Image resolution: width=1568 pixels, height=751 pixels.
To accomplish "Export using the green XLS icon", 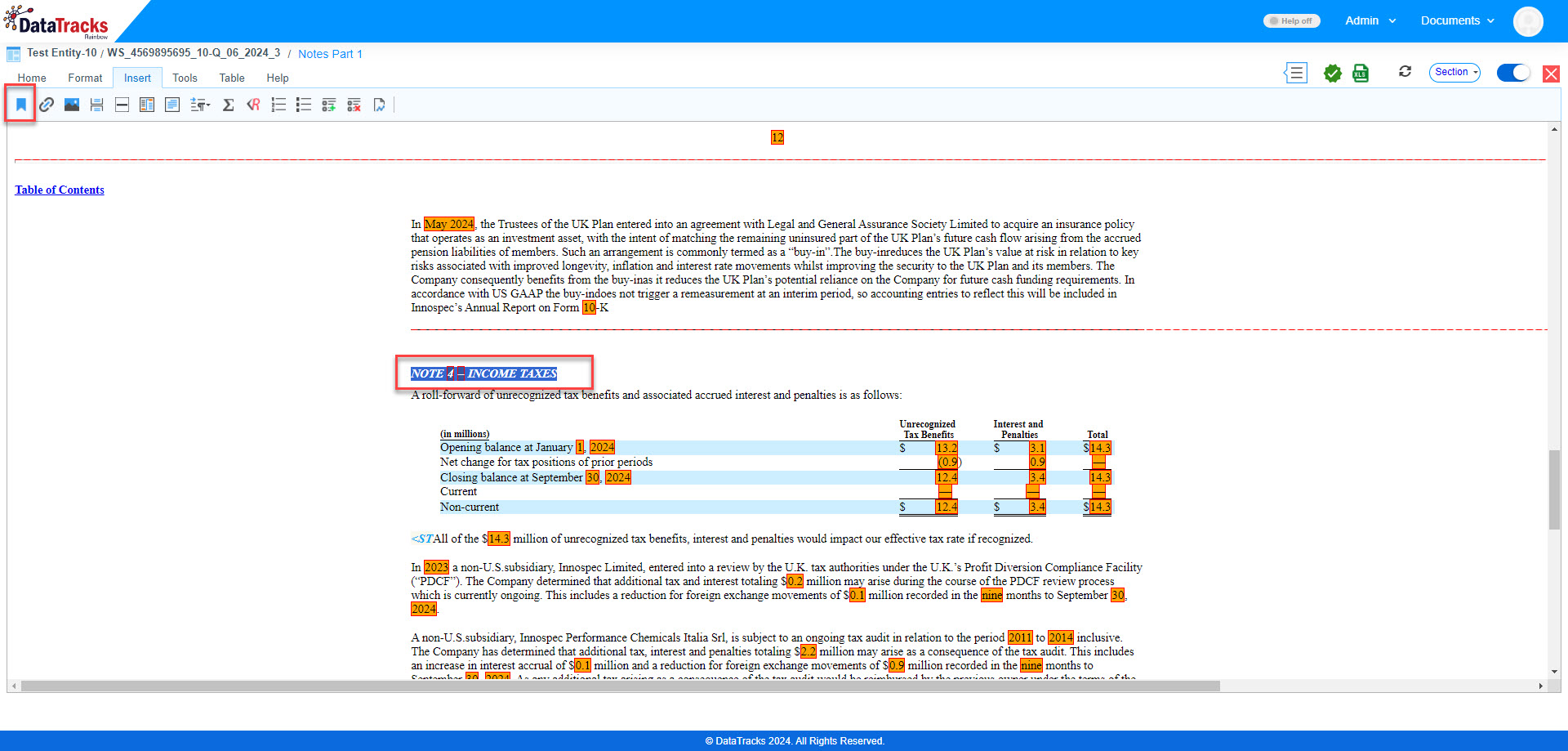I will point(1361,73).
